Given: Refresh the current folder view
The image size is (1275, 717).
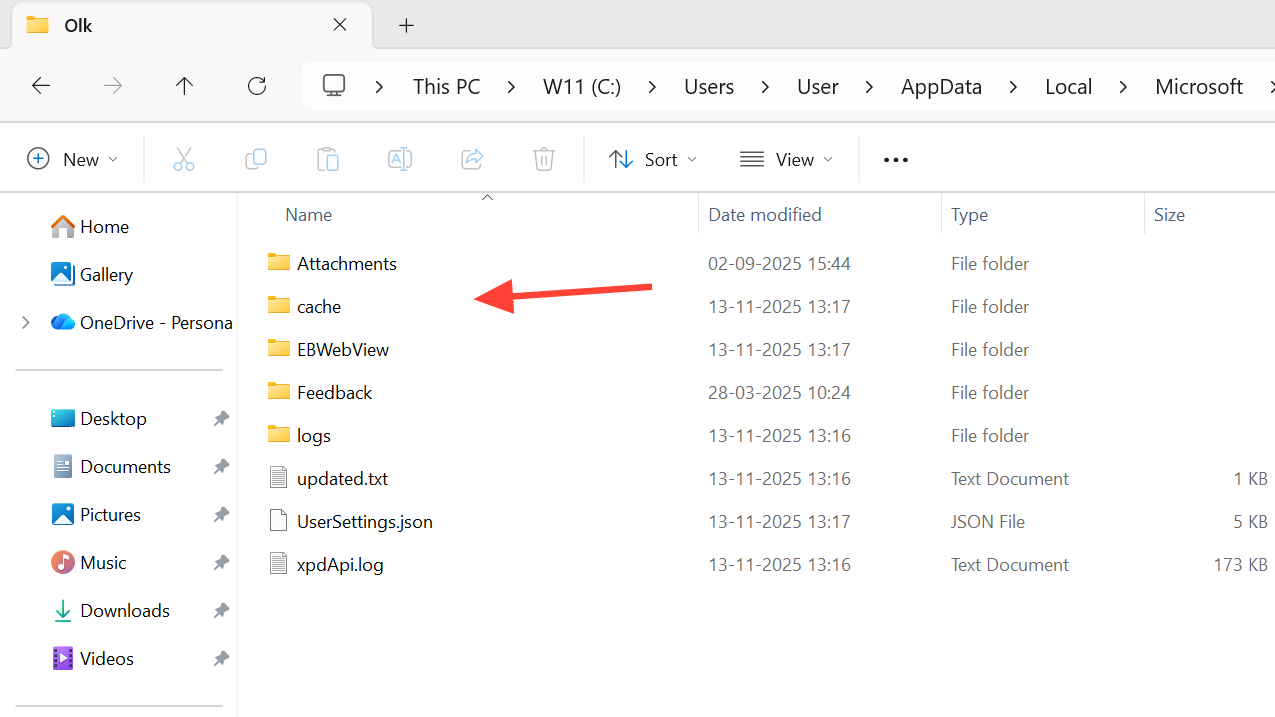Looking at the screenshot, I should coord(257,86).
